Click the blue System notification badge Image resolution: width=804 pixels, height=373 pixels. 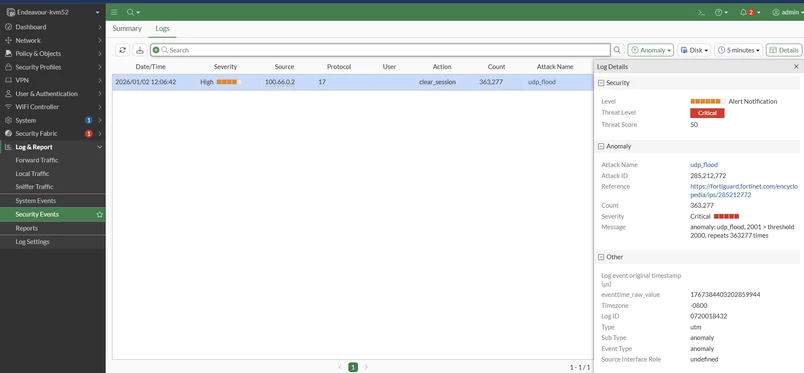point(89,120)
